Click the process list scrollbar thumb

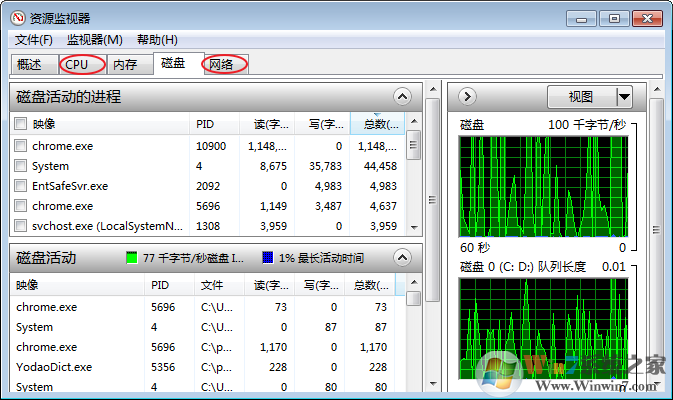[414, 145]
